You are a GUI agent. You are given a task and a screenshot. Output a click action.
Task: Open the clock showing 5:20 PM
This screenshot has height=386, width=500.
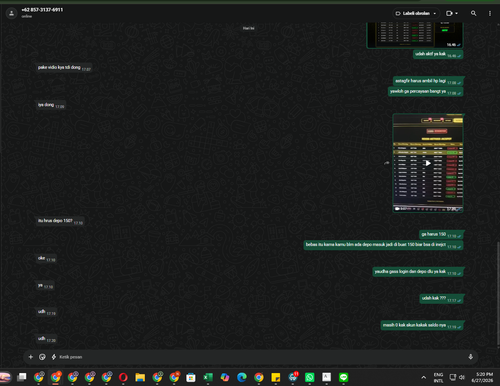point(482,377)
